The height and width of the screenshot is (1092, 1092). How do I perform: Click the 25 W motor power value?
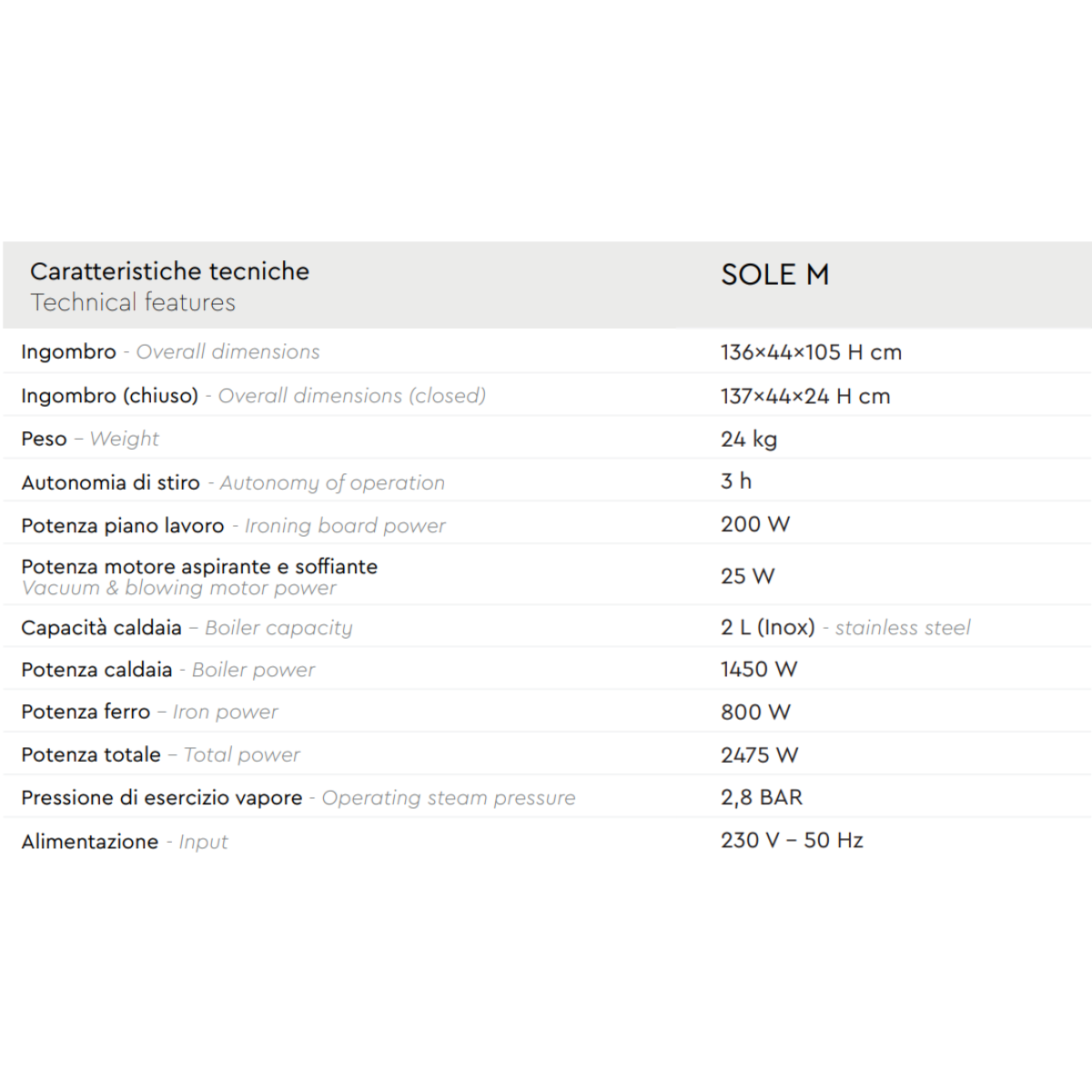tap(747, 576)
